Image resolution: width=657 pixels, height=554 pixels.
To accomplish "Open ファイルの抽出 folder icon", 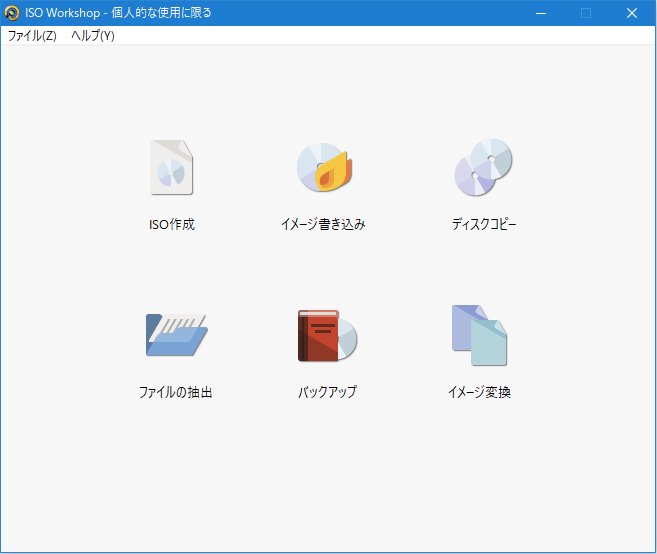I will [176, 335].
